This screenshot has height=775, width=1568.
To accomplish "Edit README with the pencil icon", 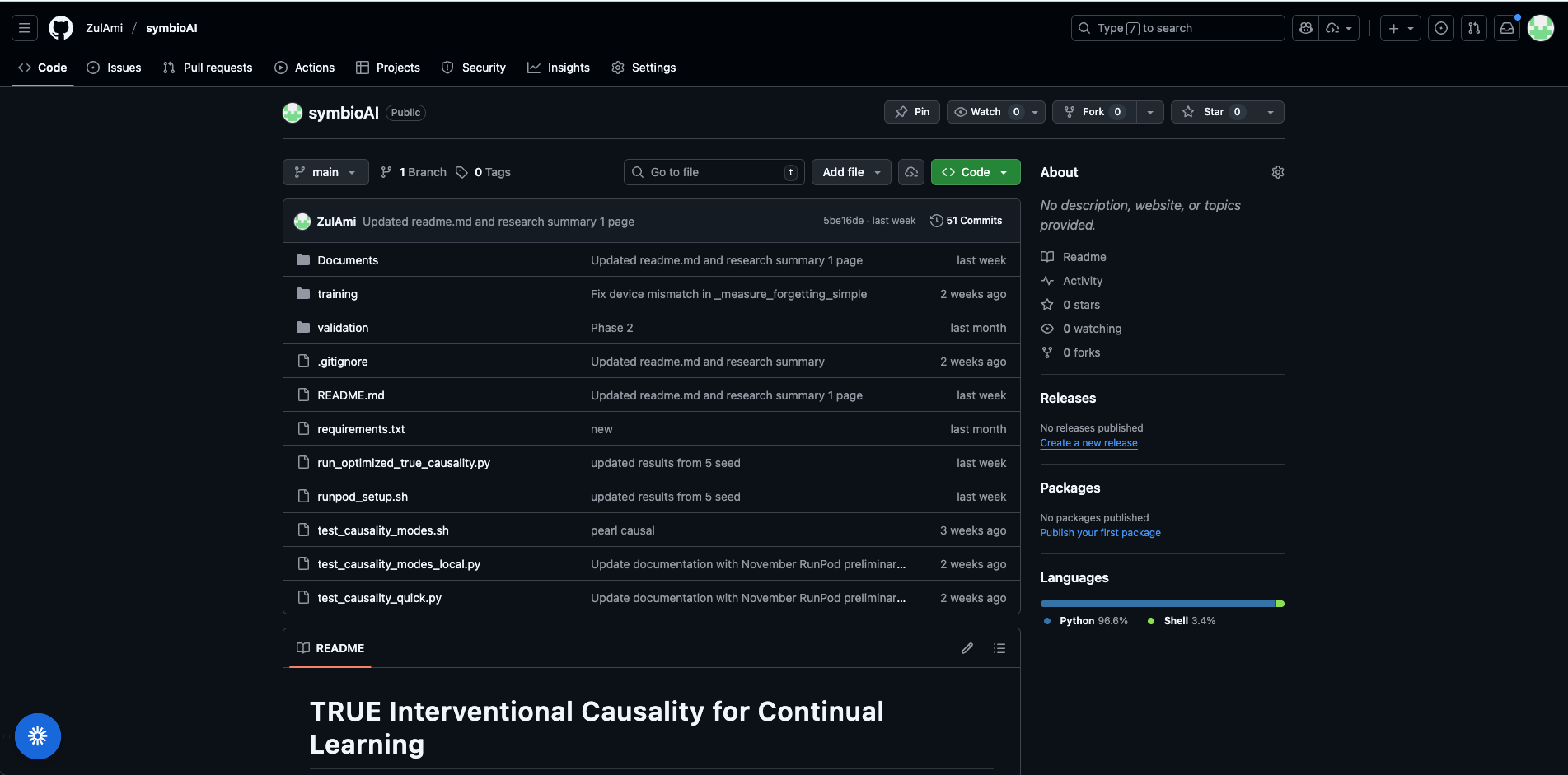I will click(x=967, y=648).
